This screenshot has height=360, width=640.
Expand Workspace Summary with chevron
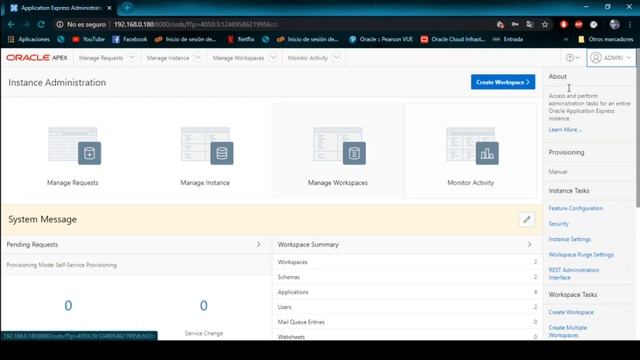529,244
